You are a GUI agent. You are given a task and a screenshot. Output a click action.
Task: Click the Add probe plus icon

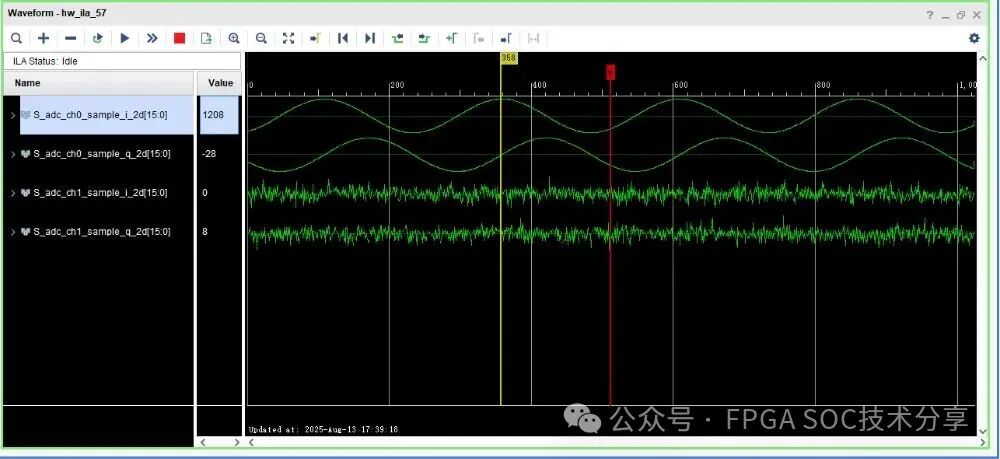43,38
